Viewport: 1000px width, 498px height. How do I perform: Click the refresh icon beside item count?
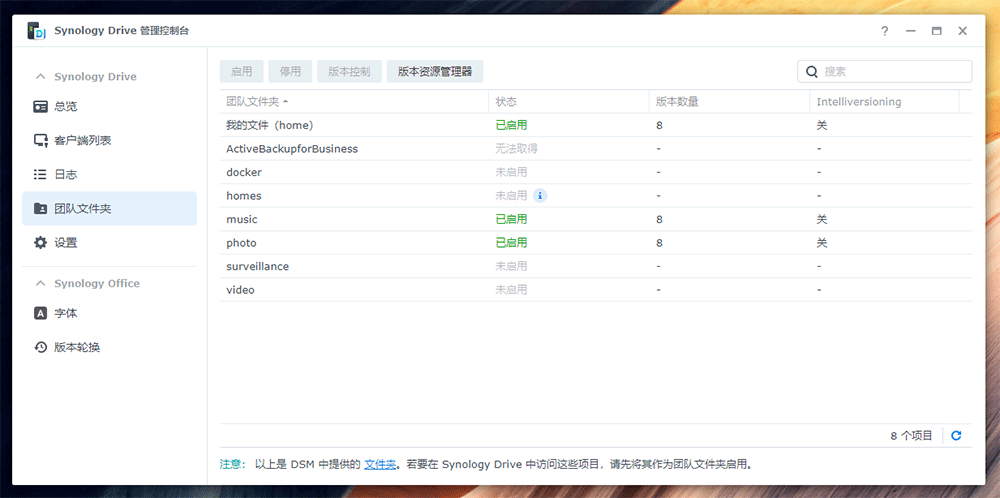point(956,436)
